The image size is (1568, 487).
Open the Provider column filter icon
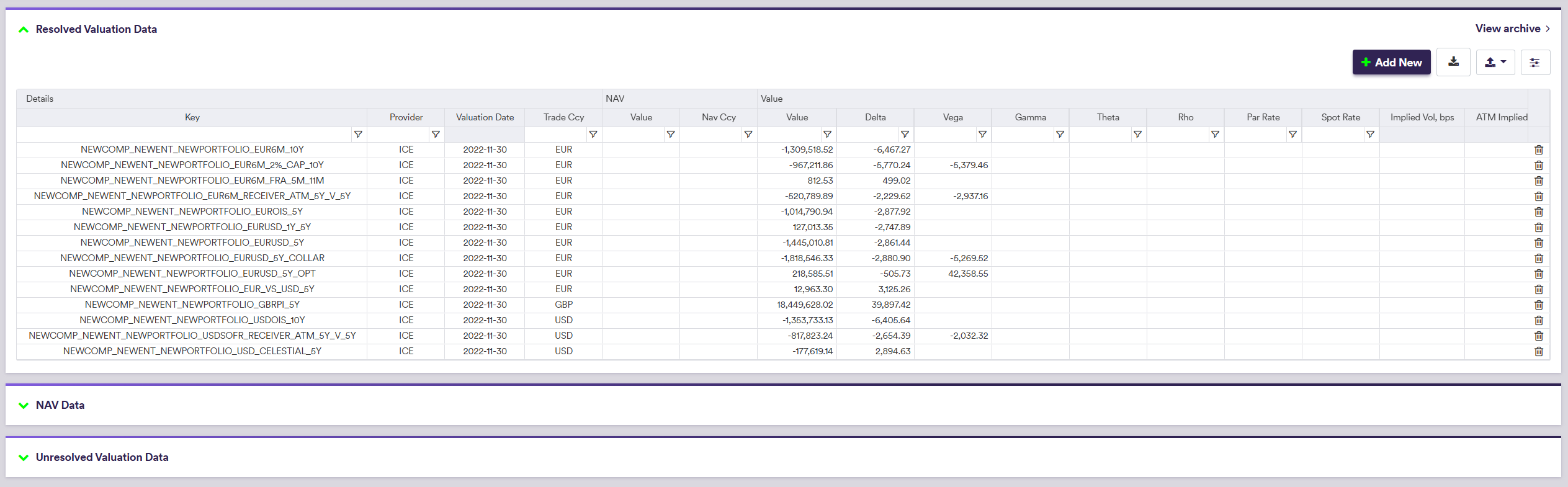tap(436, 134)
